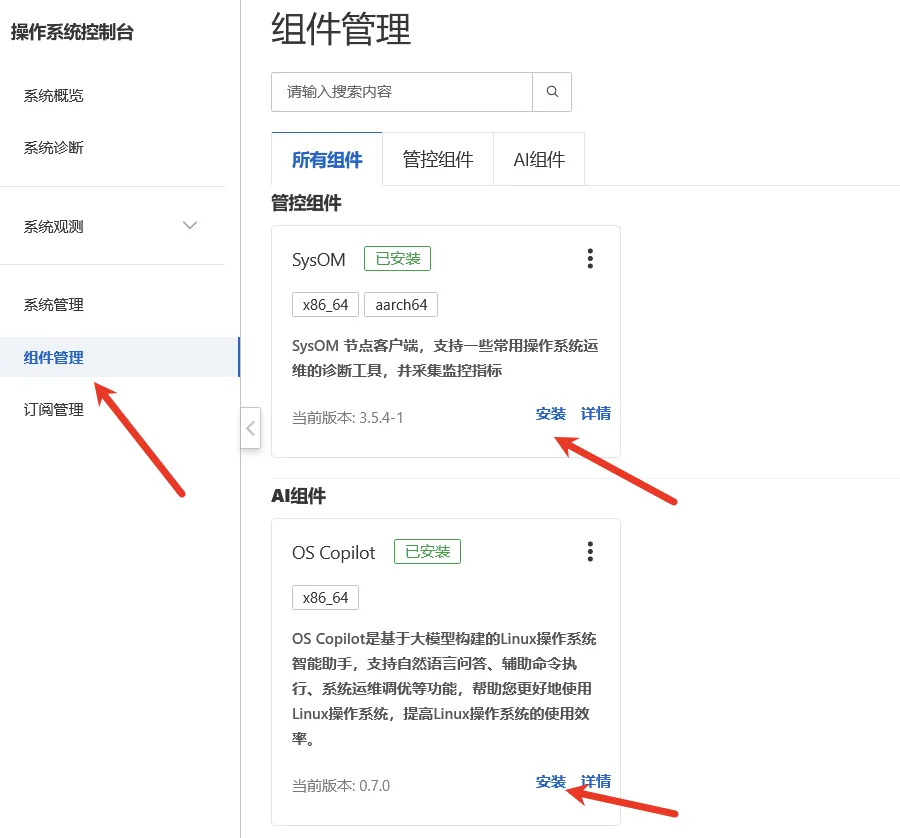The width and height of the screenshot is (900, 838).
Task: Click the 已安装 badge on OS Copilot
Action: (427, 551)
